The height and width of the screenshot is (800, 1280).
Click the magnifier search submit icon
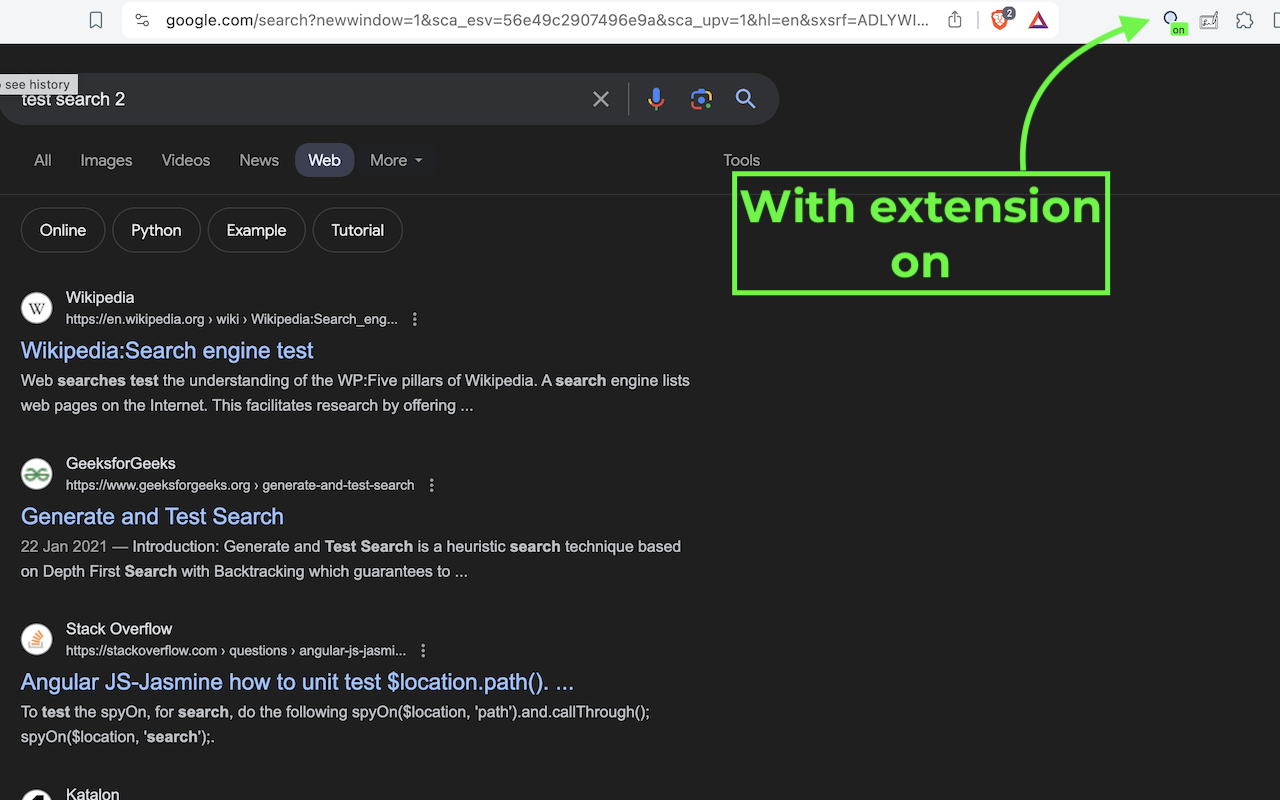(x=745, y=98)
